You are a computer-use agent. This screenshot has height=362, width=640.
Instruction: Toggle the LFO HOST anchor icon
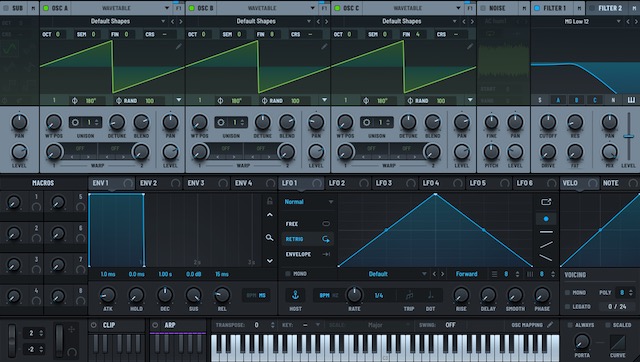tap(296, 295)
